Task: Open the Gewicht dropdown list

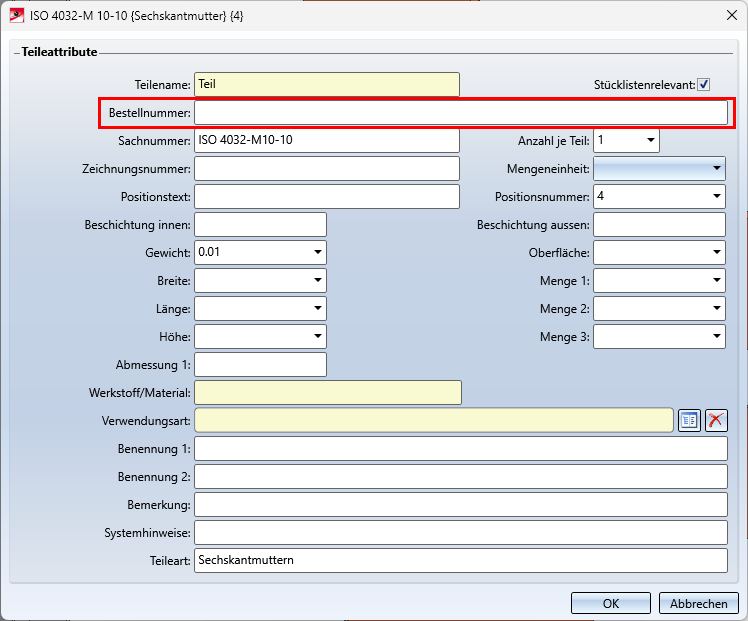Action: (317, 253)
